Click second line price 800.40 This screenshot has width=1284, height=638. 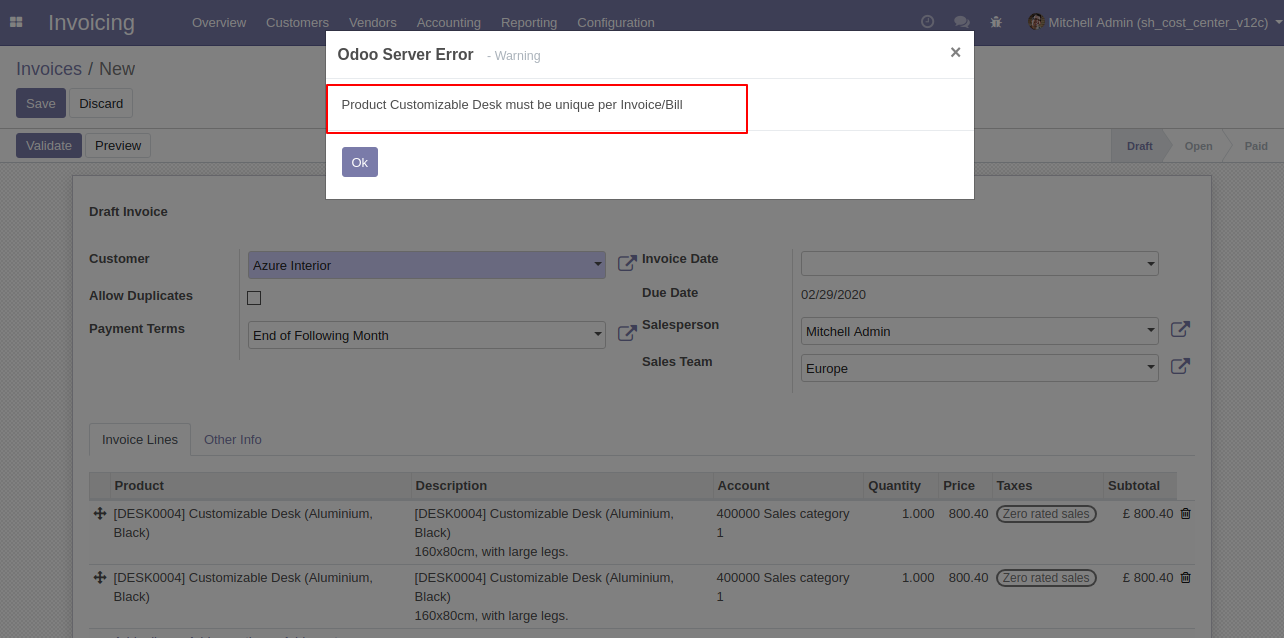click(x=968, y=578)
